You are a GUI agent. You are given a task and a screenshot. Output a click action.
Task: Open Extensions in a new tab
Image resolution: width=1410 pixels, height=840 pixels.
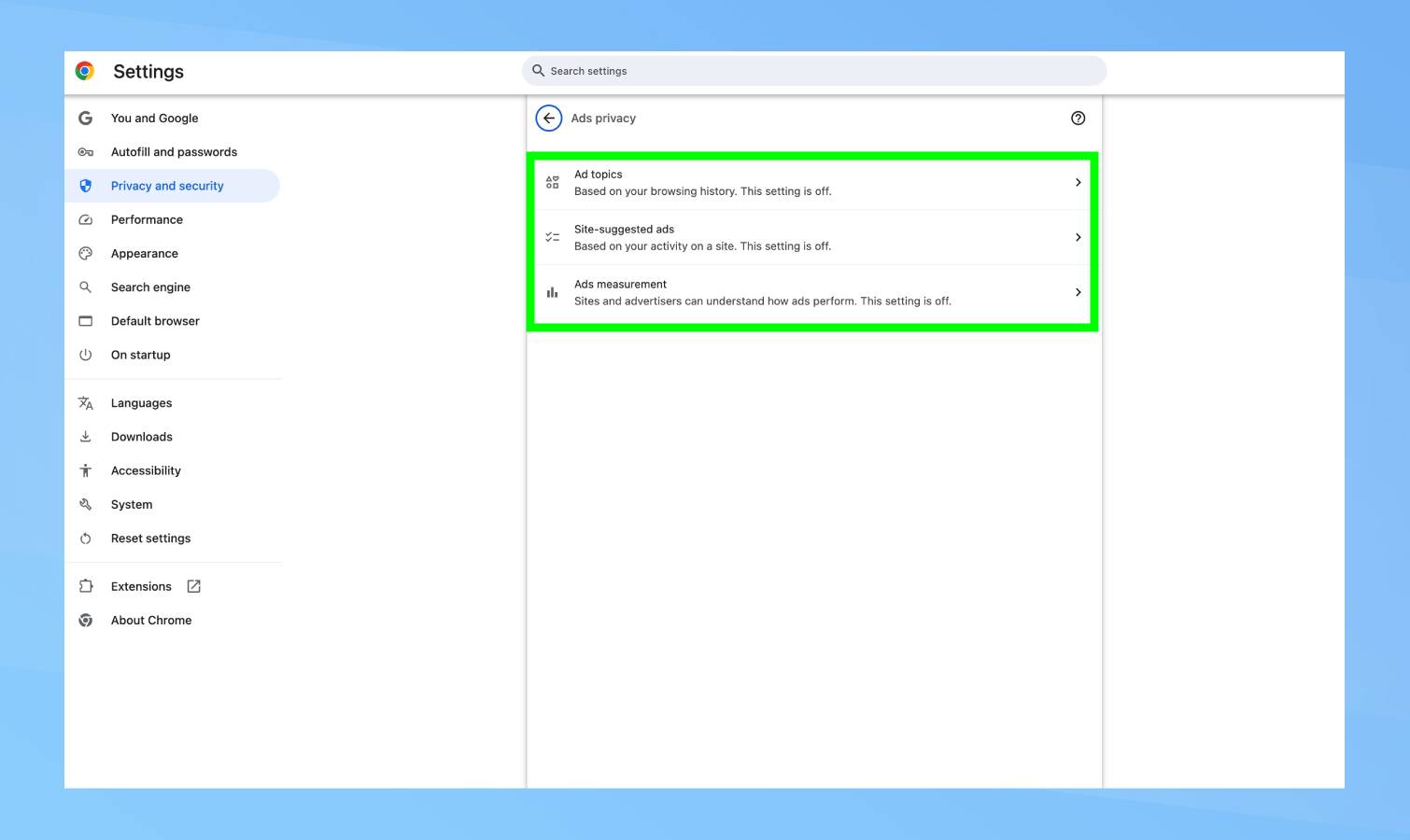[x=193, y=586]
